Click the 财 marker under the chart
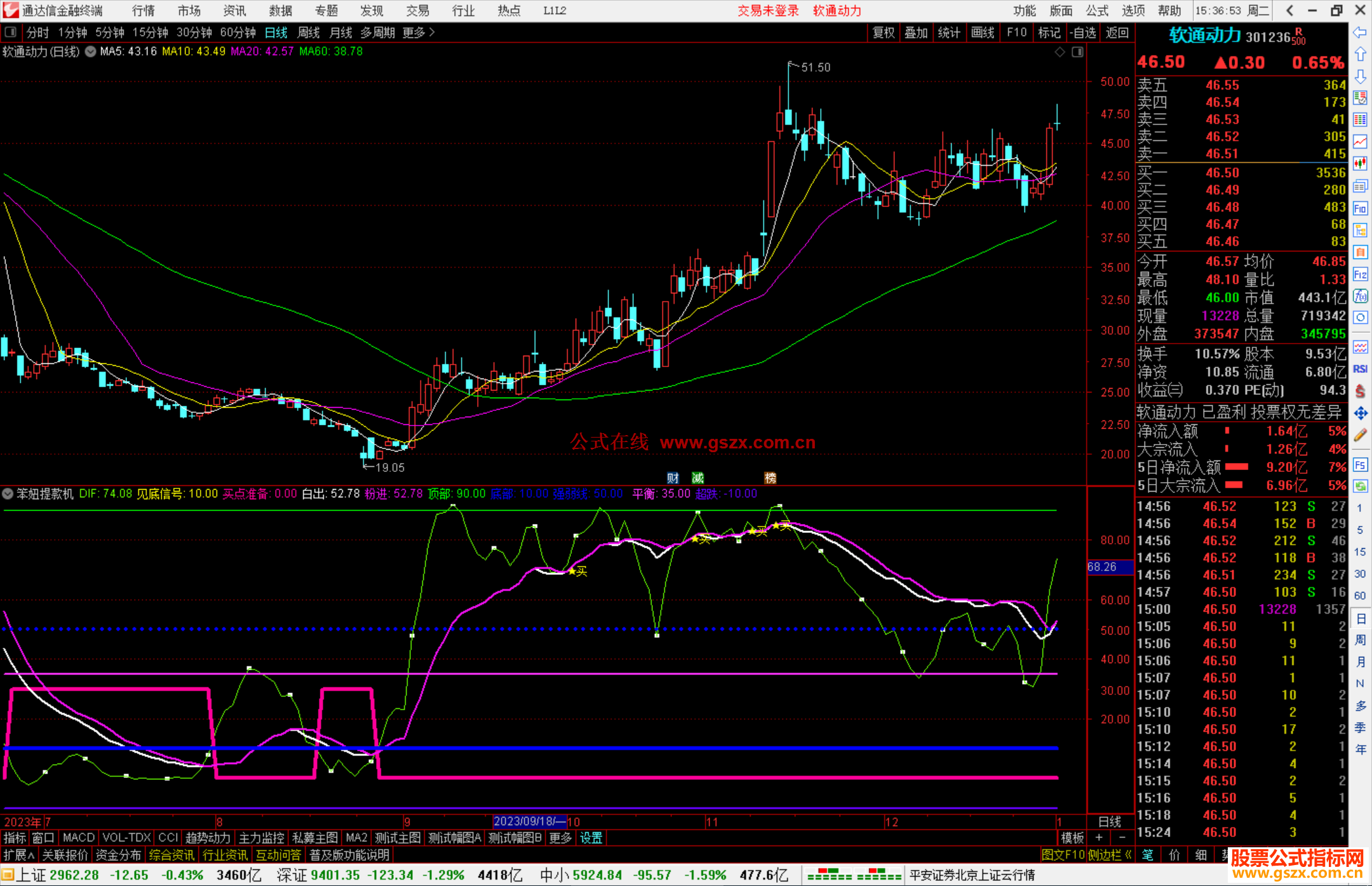This screenshot has width=1372, height=886. click(673, 478)
